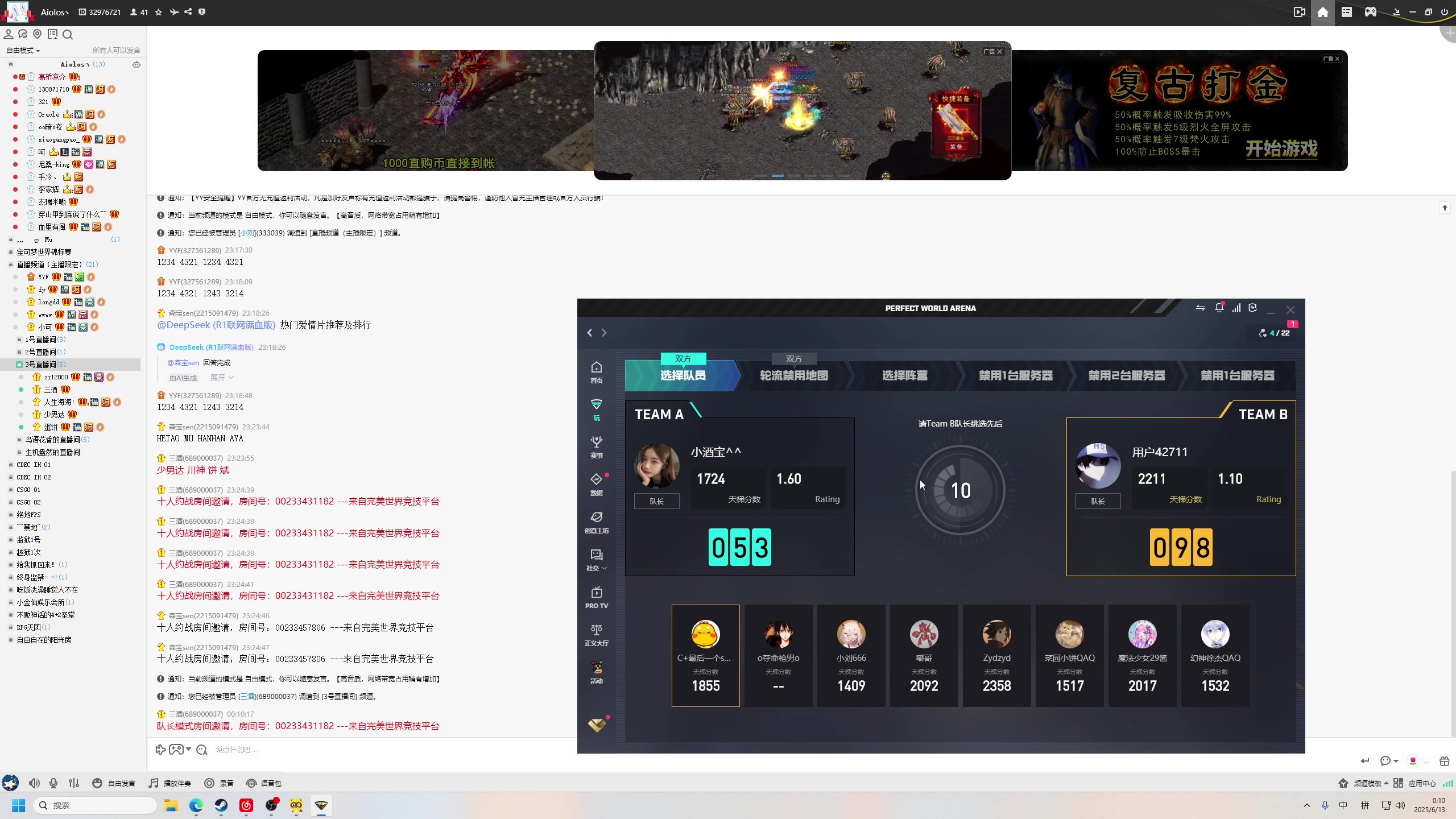Click the game controller icon in title bar
This screenshot has width=1456, height=819.
[1371, 12]
